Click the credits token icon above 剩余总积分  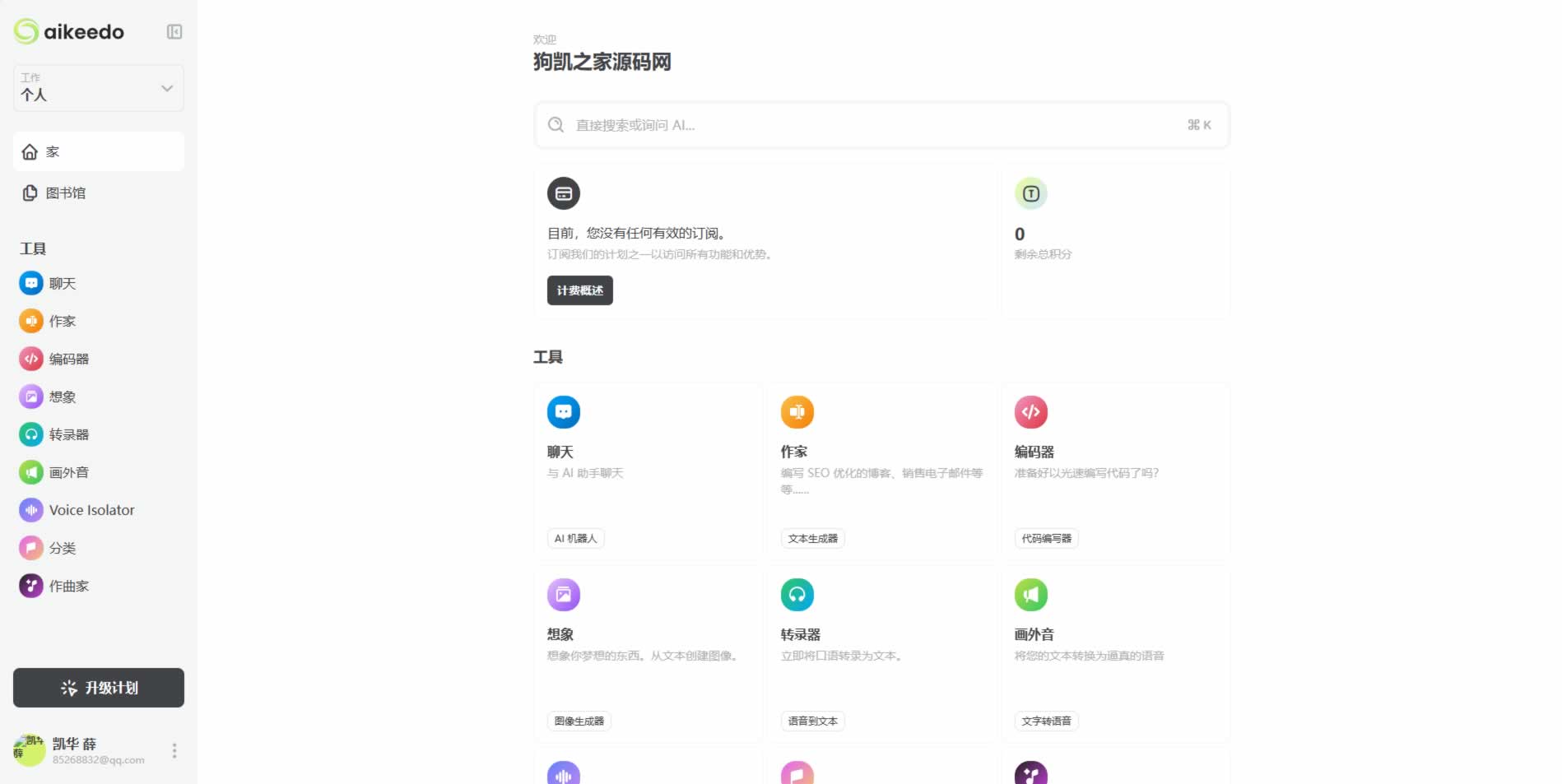coord(1030,194)
